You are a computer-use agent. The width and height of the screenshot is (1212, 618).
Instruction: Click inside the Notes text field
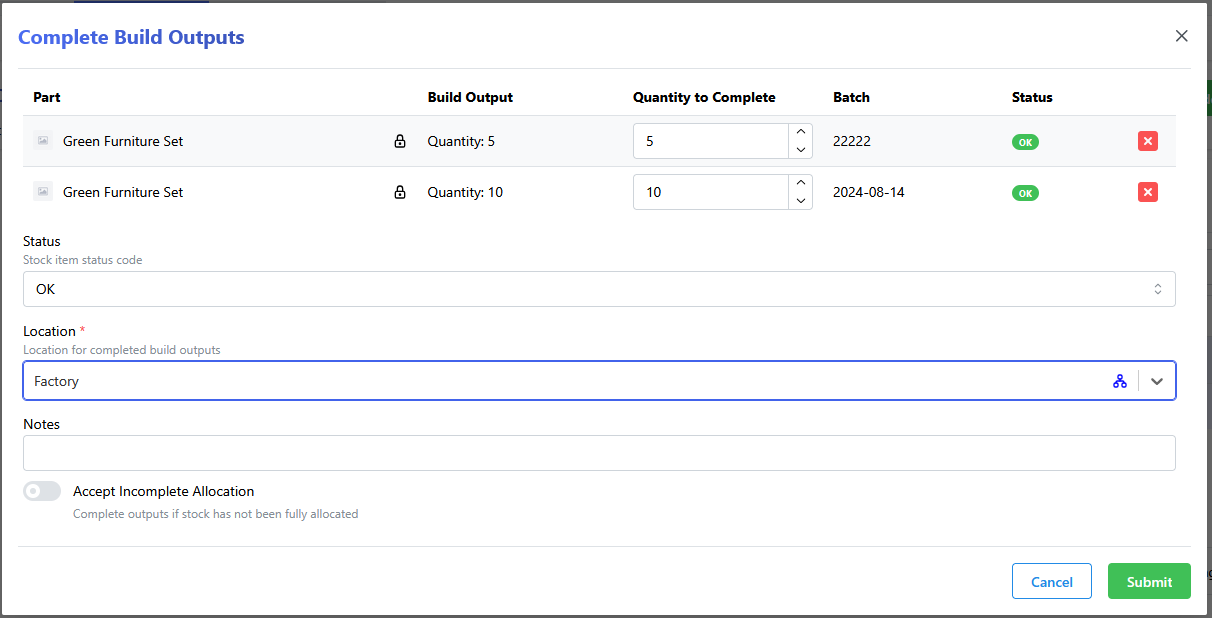pos(600,452)
